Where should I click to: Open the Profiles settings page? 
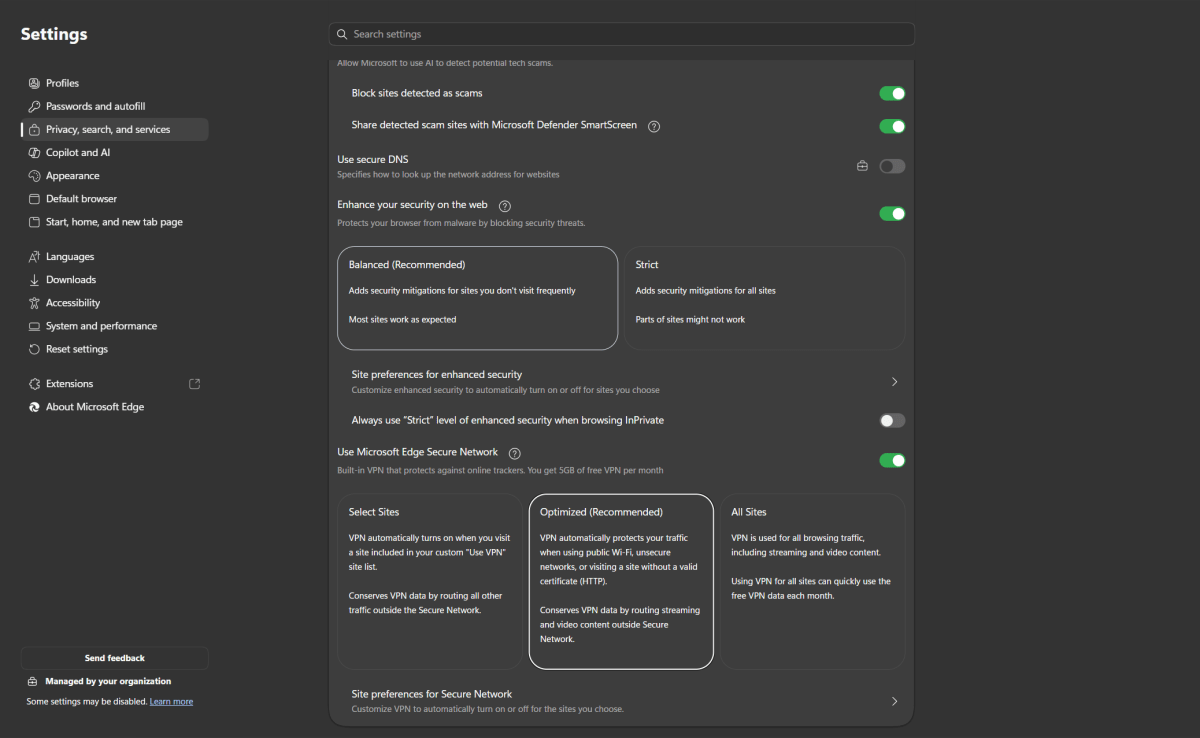click(114, 83)
